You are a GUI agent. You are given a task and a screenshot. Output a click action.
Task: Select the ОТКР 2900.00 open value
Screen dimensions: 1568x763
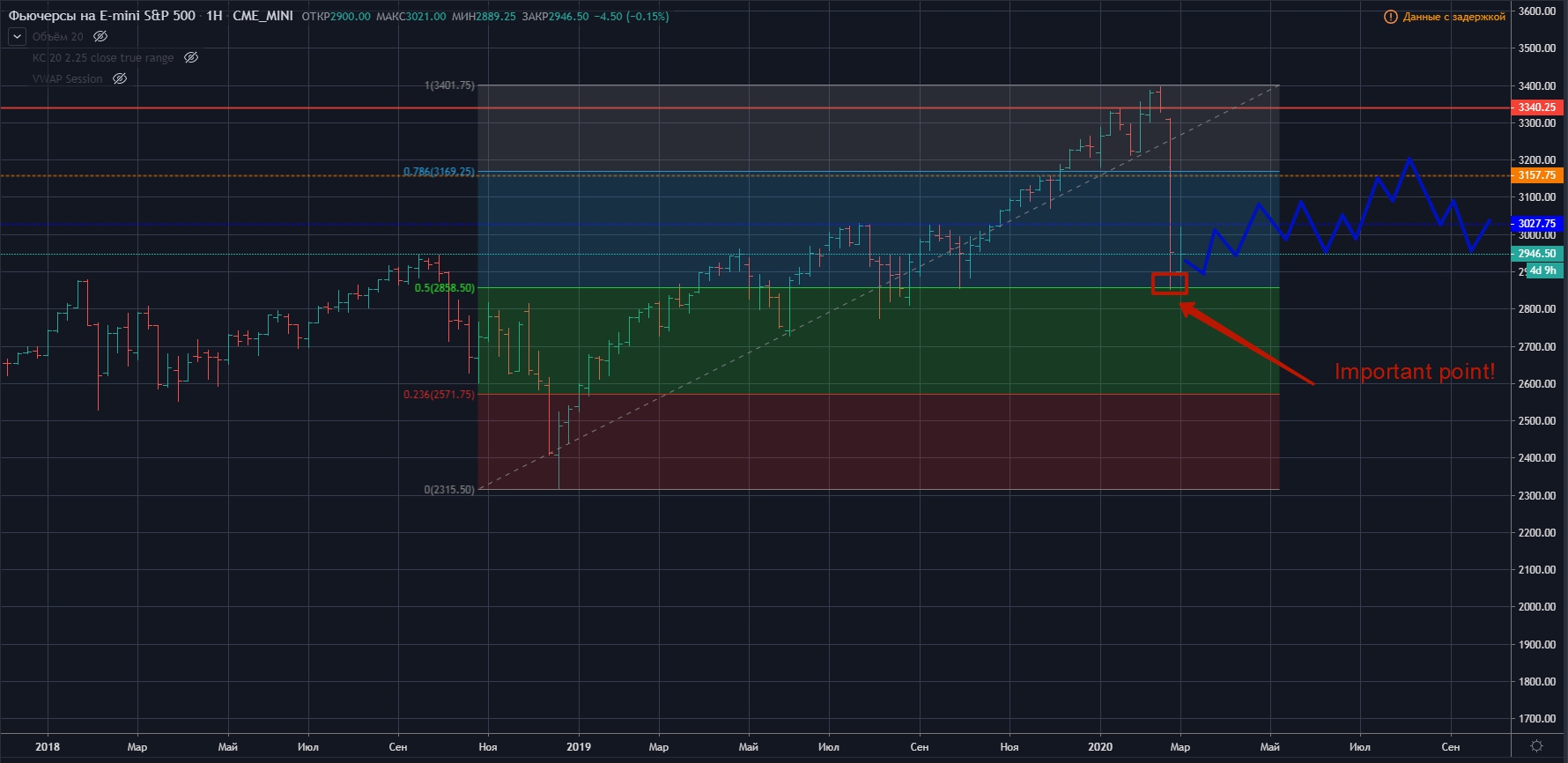pos(336,17)
